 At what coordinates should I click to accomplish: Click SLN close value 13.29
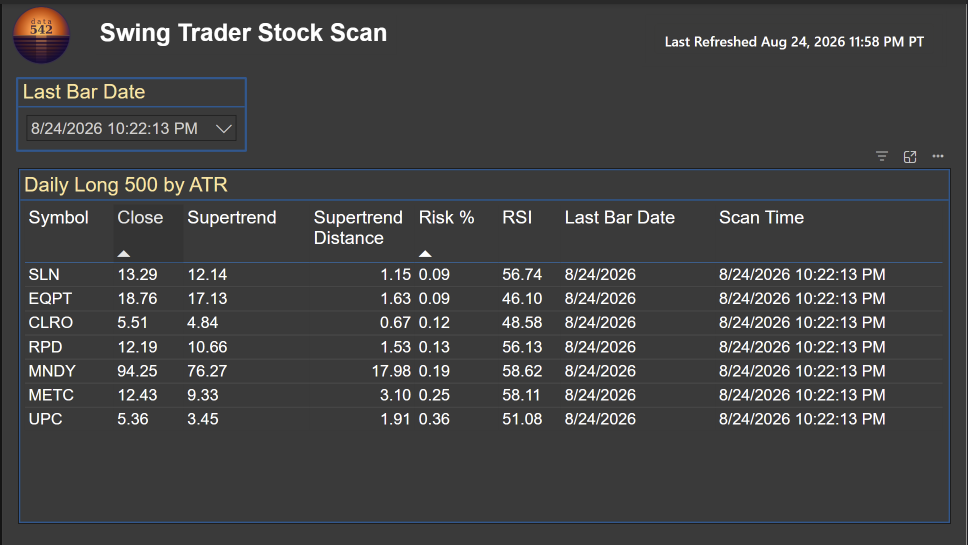(137, 275)
